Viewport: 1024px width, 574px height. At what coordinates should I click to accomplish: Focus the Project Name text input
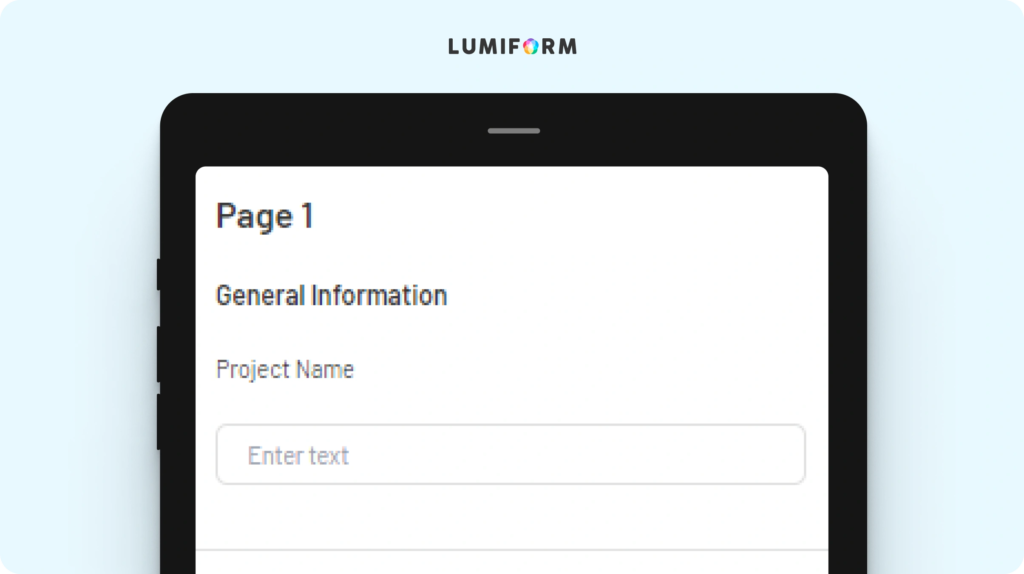point(511,454)
